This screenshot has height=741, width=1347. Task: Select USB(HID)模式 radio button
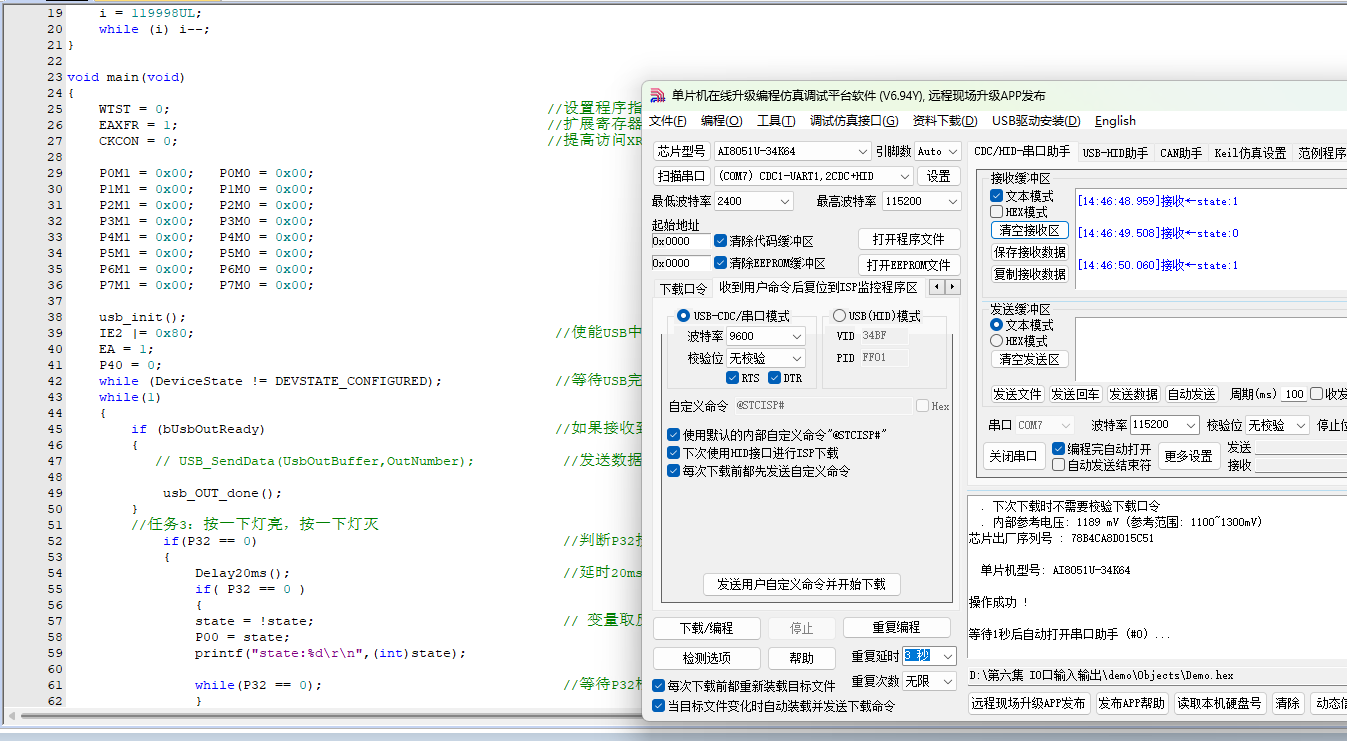[876, 316]
